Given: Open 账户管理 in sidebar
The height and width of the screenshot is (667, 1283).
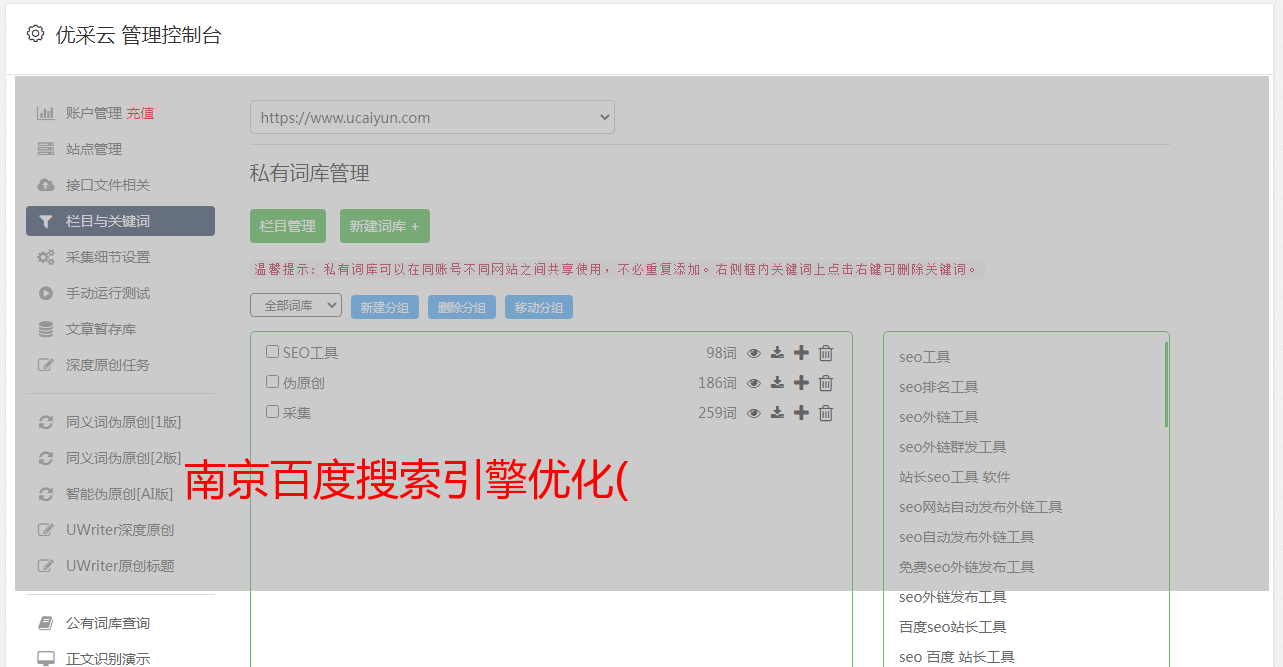Looking at the screenshot, I should coord(93,113).
